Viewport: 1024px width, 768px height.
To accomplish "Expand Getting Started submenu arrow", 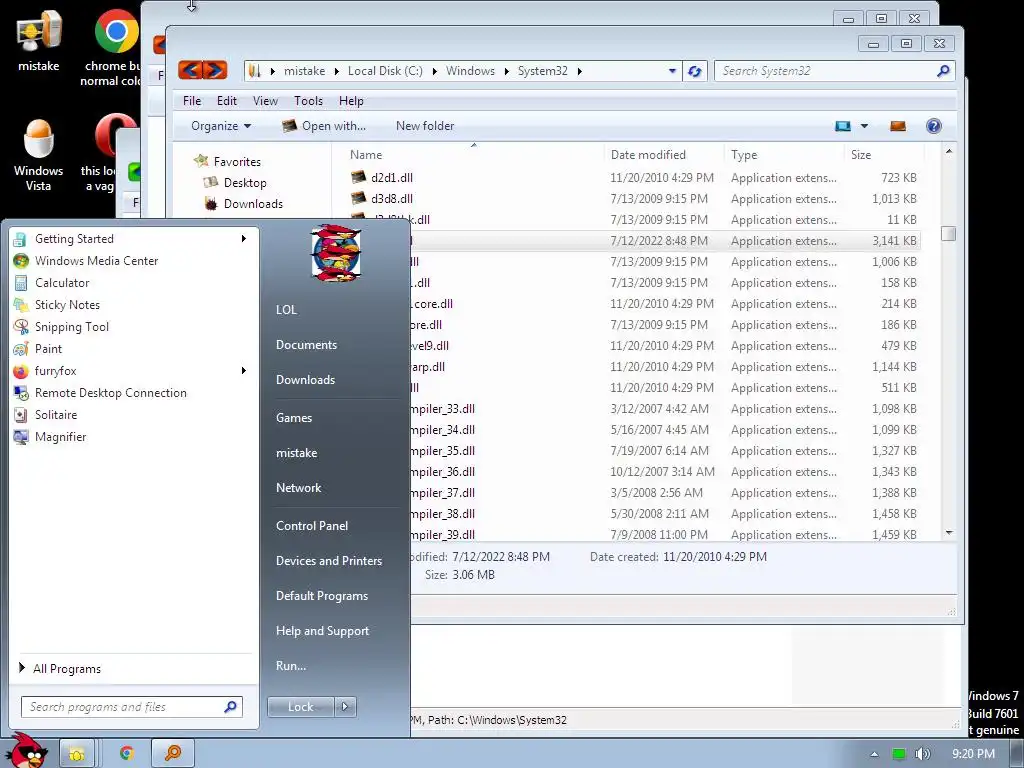I will [x=244, y=239].
